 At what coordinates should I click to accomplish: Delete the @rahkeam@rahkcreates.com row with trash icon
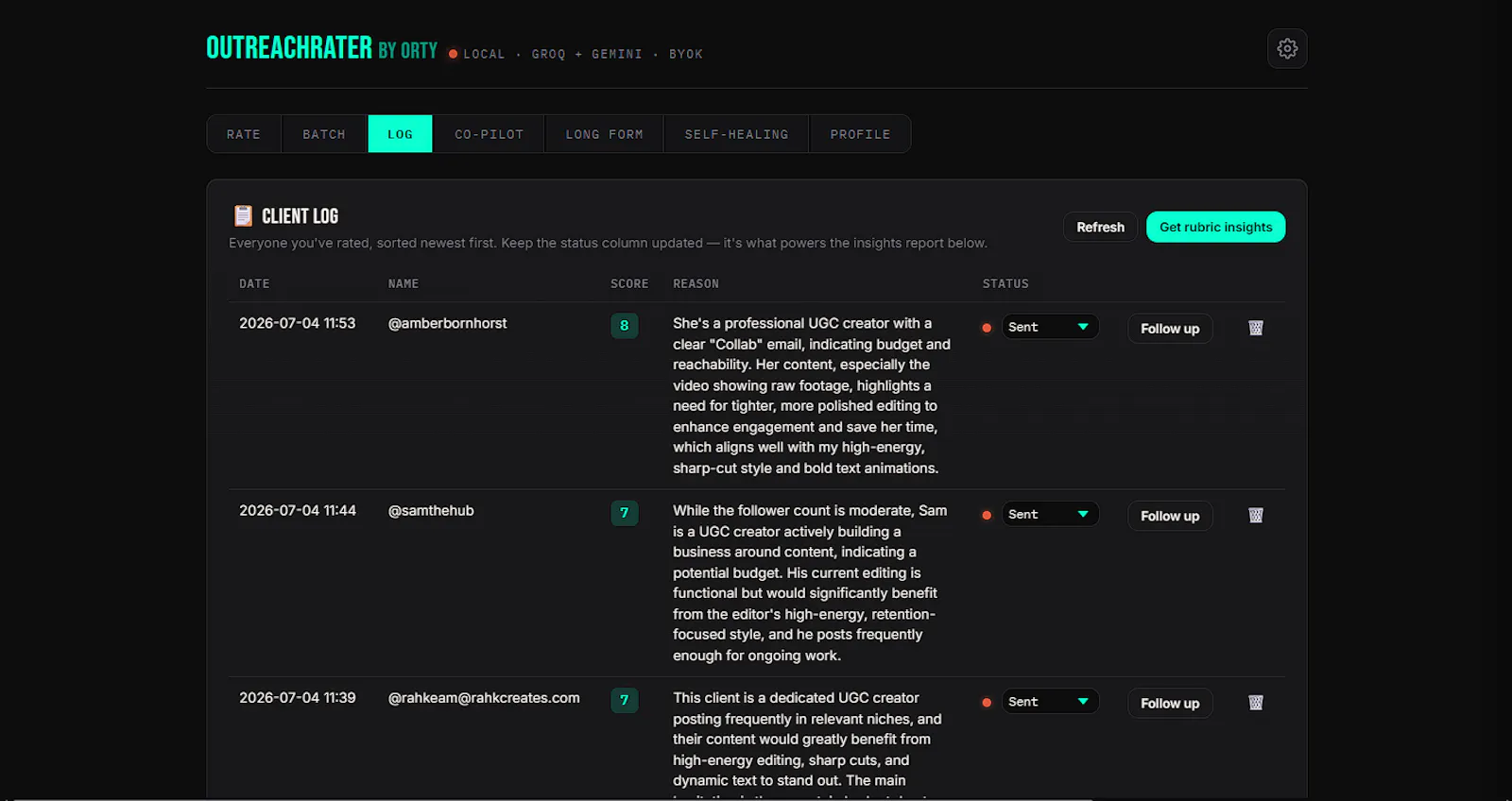click(x=1256, y=703)
